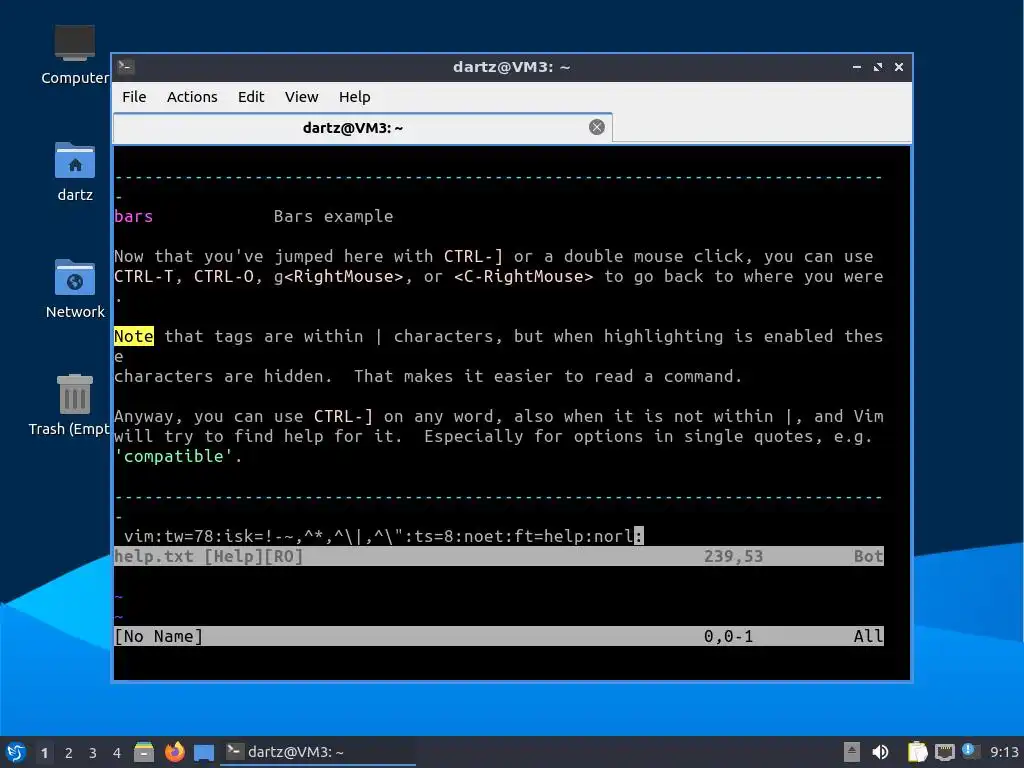Click the highlighted 'Note' word

pyautogui.click(x=134, y=336)
